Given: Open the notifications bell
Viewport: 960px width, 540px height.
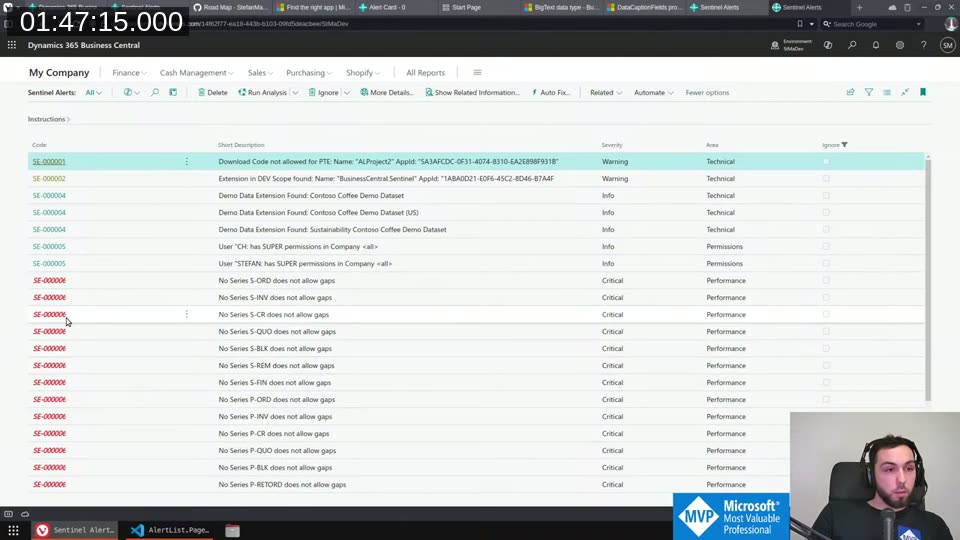Looking at the screenshot, I should [876, 45].
